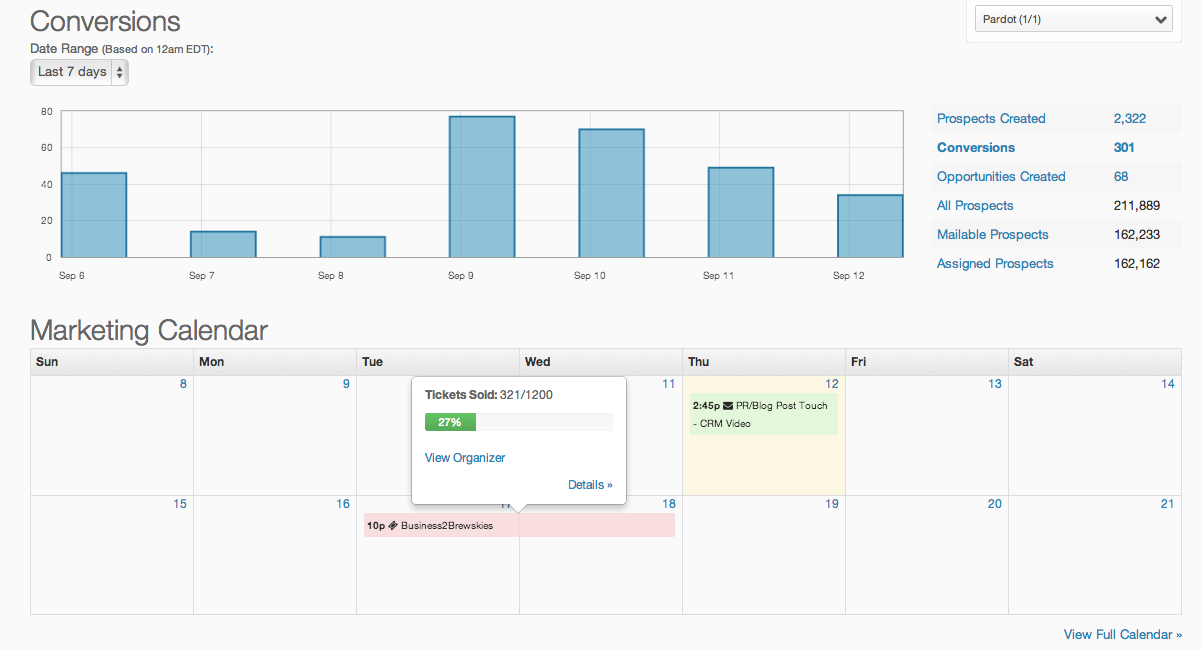The image size is (1201, 650).
Task: Open the Pardot (1/1) account dropdown
Action: point(1072,18)
